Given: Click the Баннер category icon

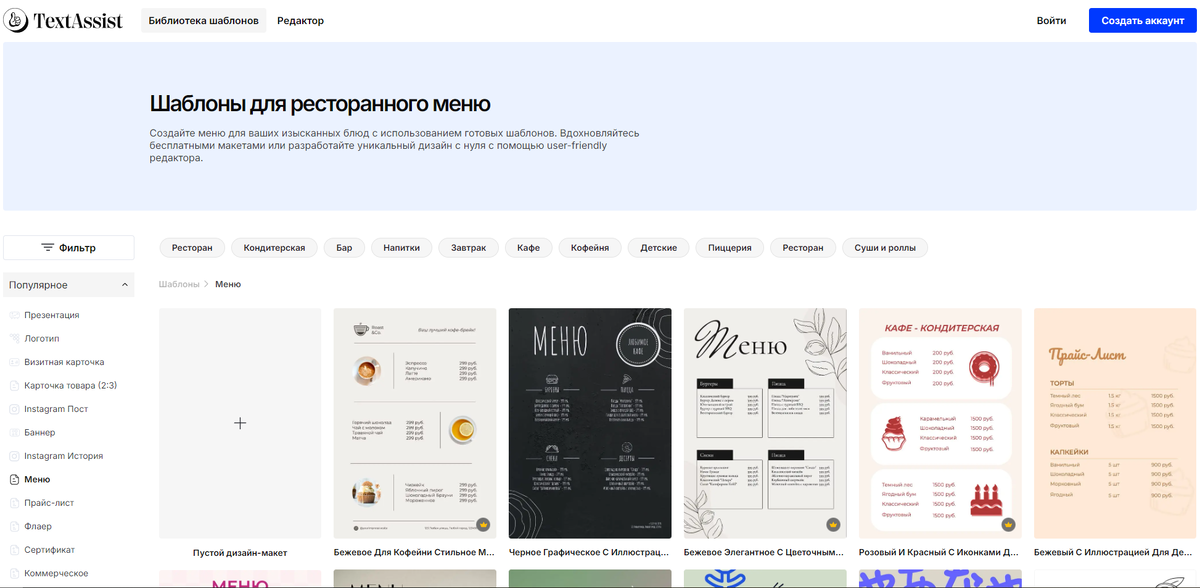Looking at the screenshot, I should [14, 432].
